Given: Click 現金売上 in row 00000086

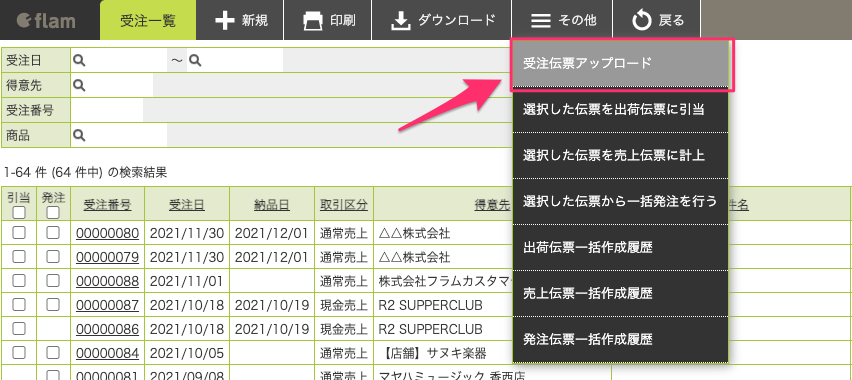Looking at the screenshot, I should [x=344, y=329].
